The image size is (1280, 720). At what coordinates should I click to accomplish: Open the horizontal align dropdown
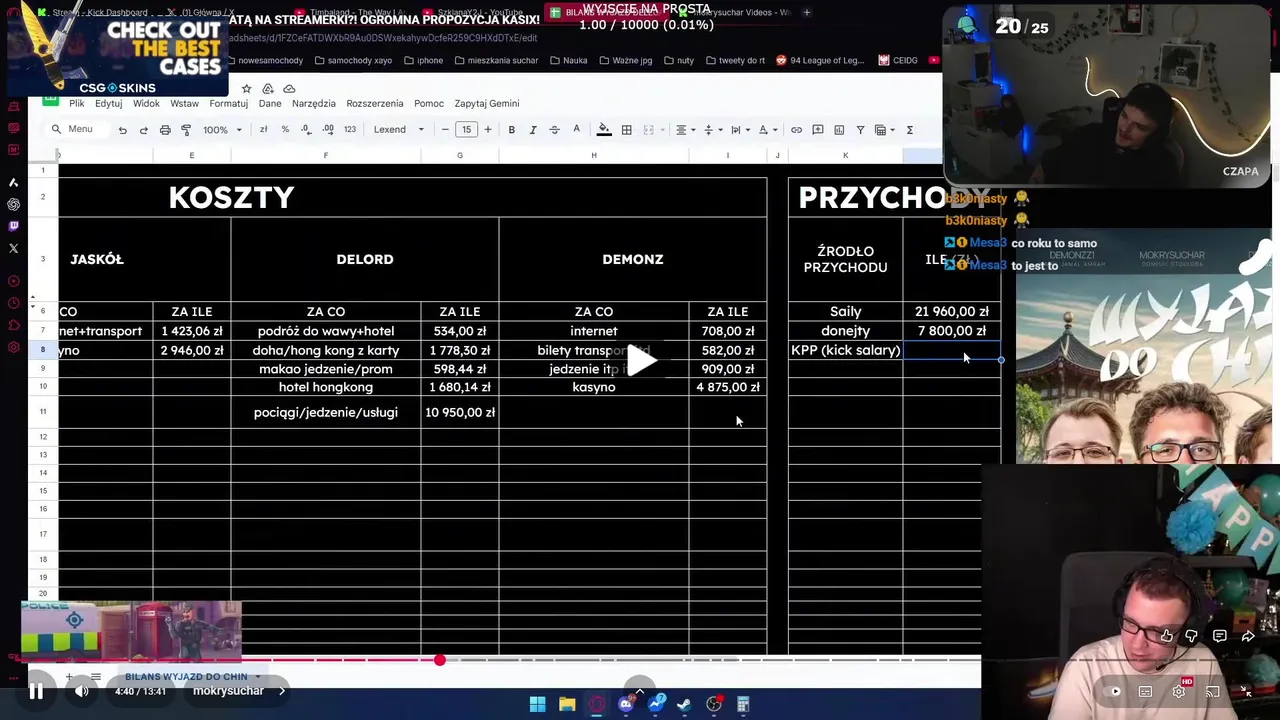pyautogui.click(x=685, y=130)
